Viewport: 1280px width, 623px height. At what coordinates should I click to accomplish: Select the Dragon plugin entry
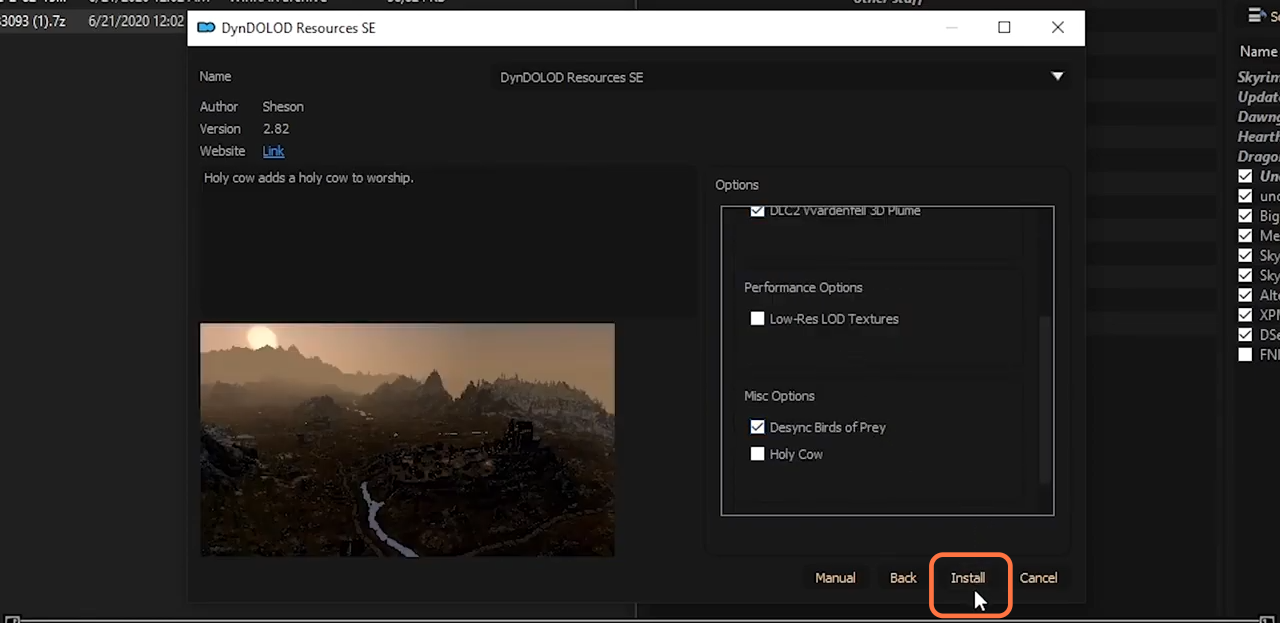click(1258, 157)
